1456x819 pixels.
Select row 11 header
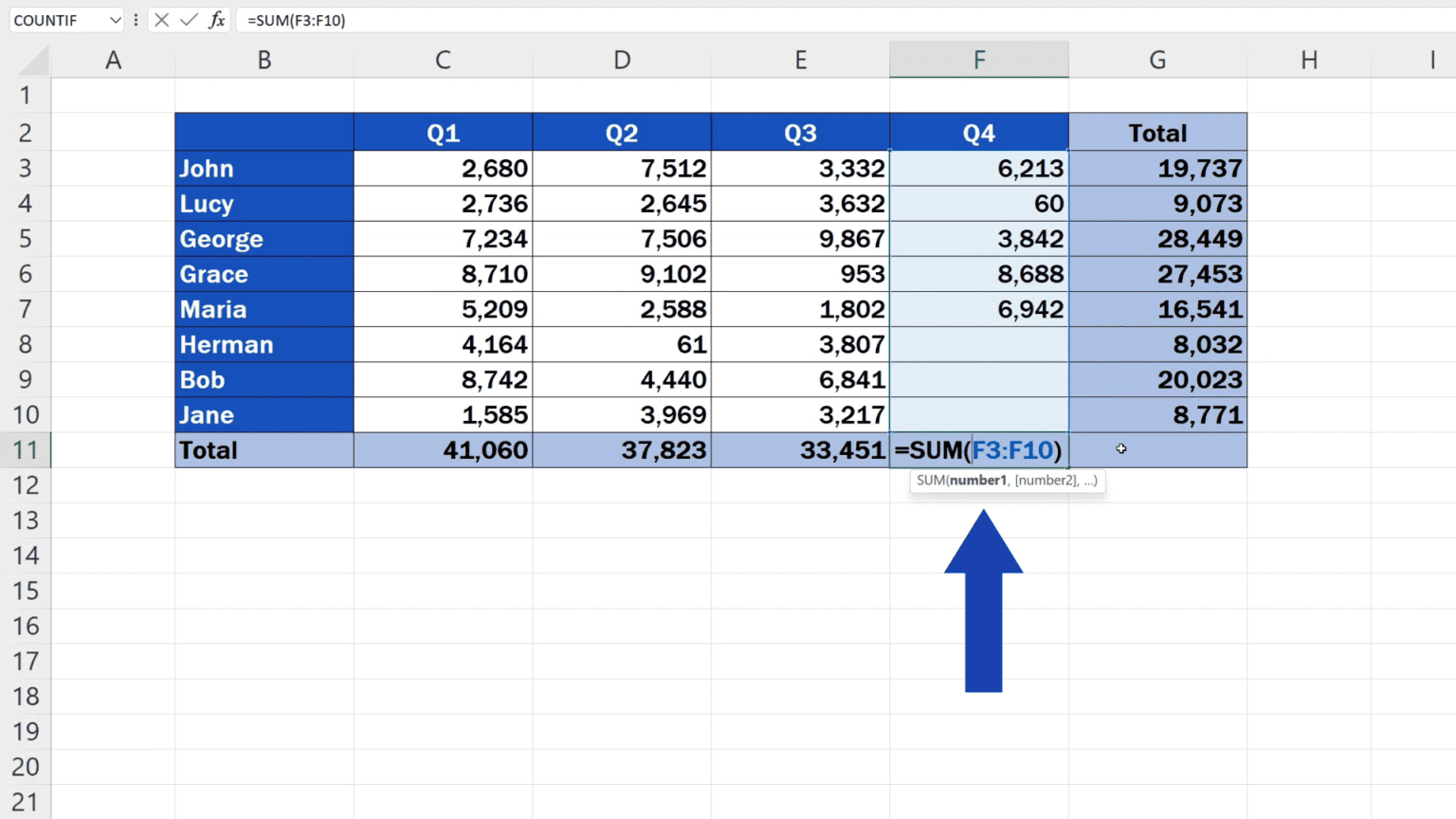[x=26, y=450]
